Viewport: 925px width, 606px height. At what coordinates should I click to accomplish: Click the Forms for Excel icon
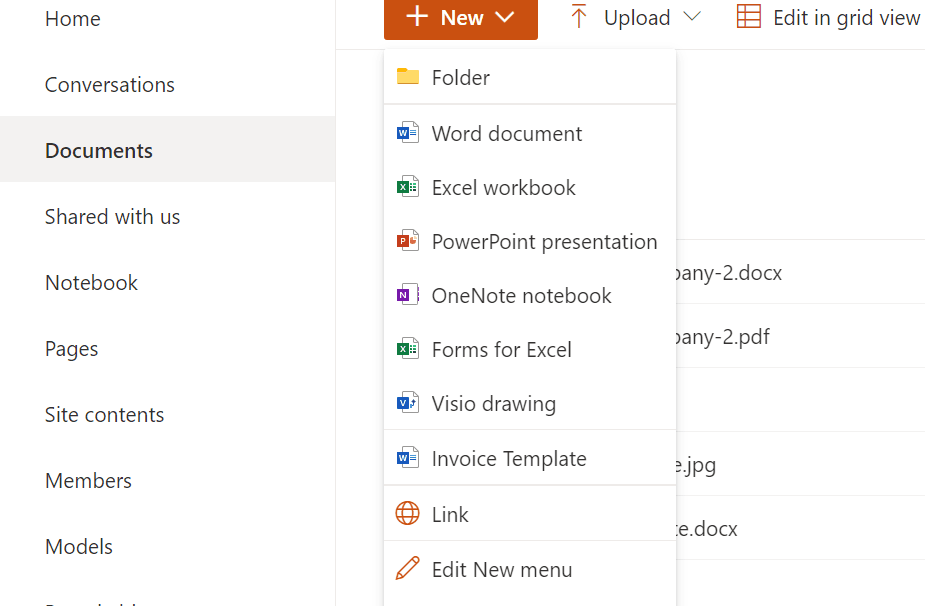pyautogui.click(x=408, y=349)
